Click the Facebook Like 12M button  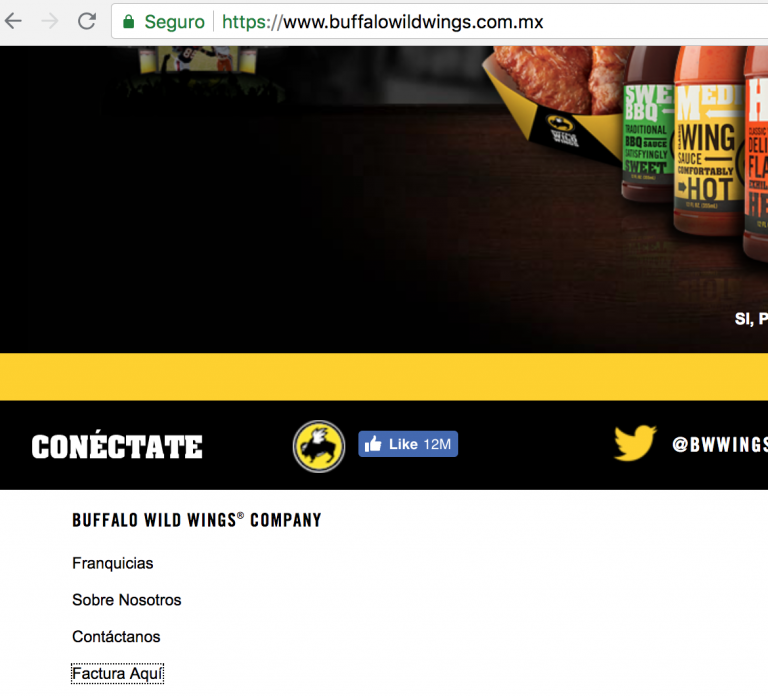pyautogui.click(x=408, y=444)
